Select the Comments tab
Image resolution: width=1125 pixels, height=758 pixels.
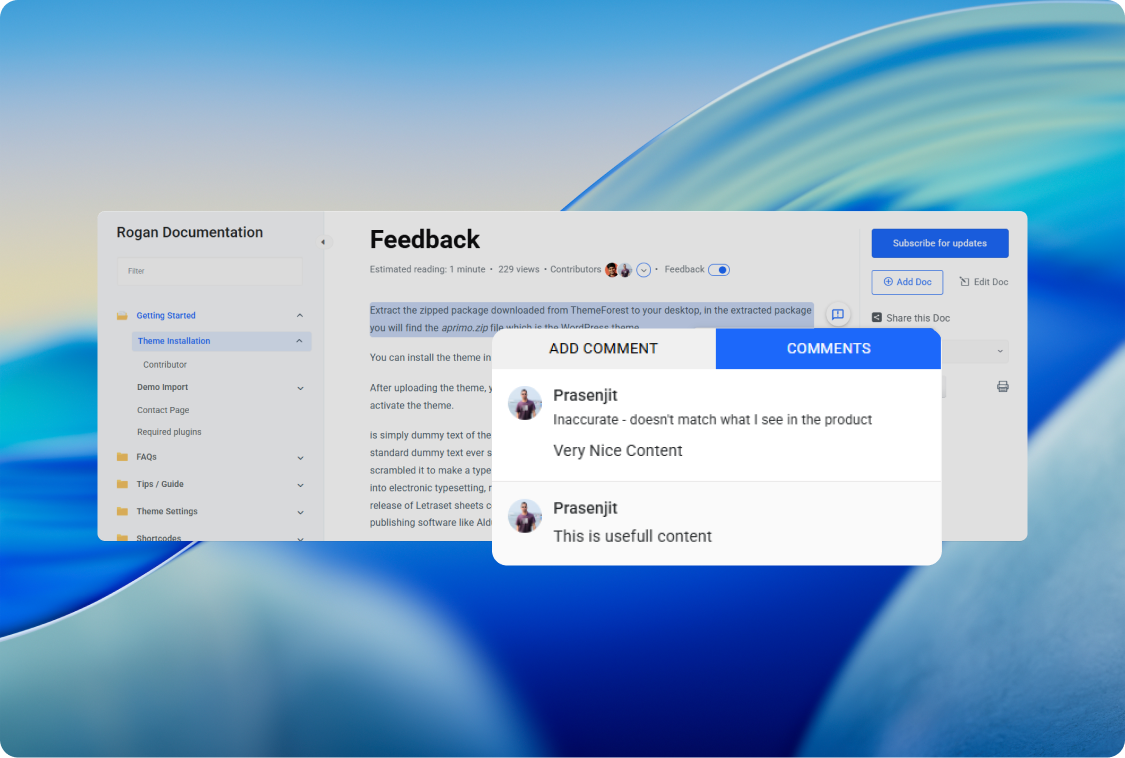point(828,349)
